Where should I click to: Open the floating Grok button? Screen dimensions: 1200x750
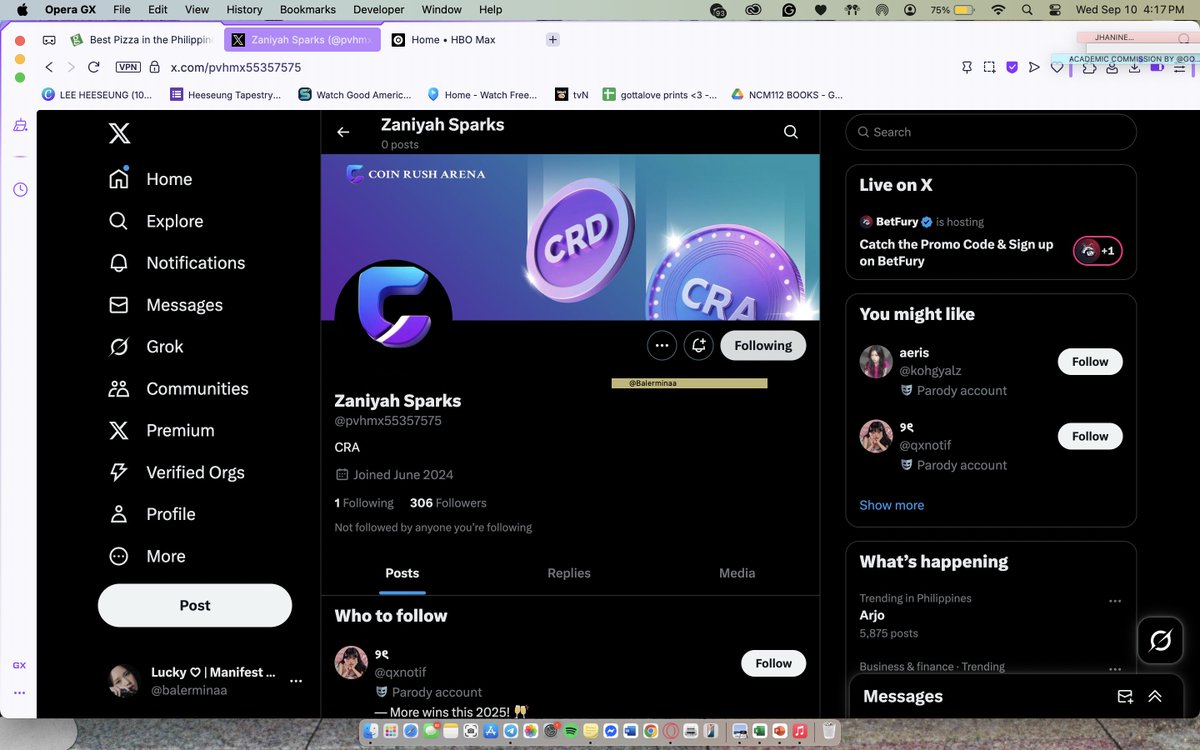coord(1161,640)
